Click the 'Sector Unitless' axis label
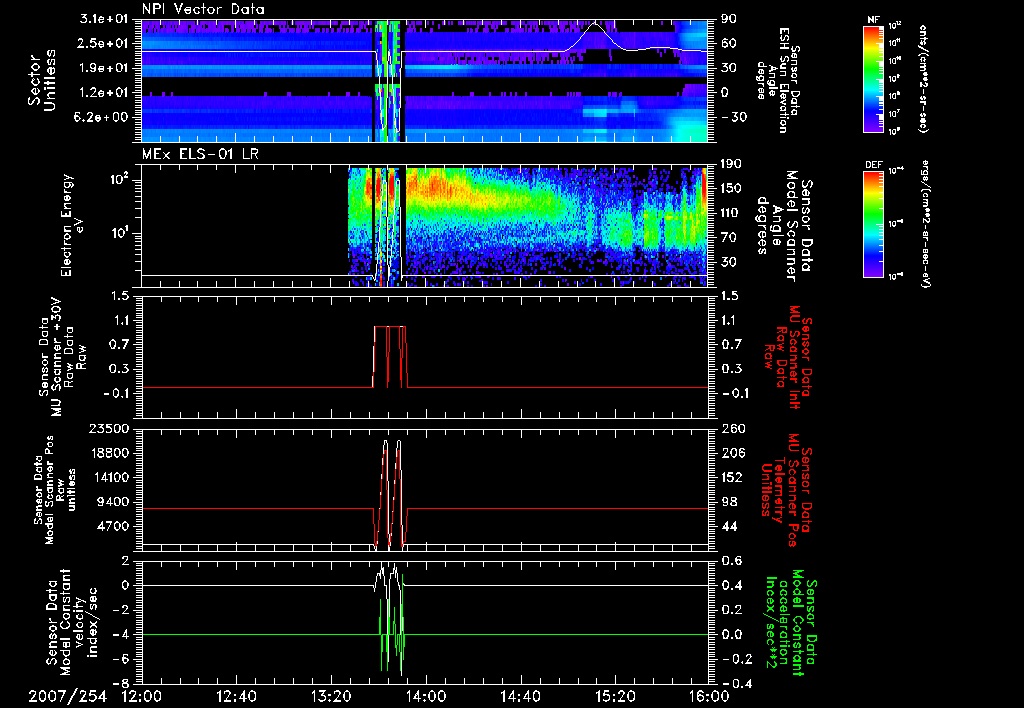The image size is (1024, 708). [41, 80]
